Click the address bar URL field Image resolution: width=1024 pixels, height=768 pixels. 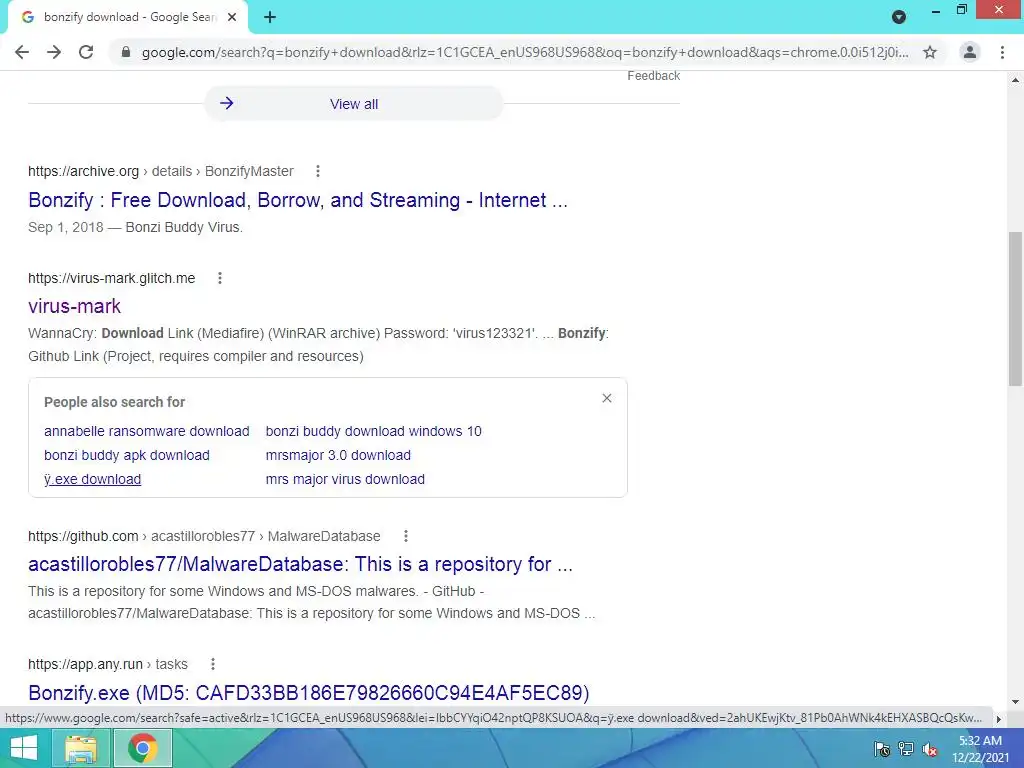tap(524, 52)
